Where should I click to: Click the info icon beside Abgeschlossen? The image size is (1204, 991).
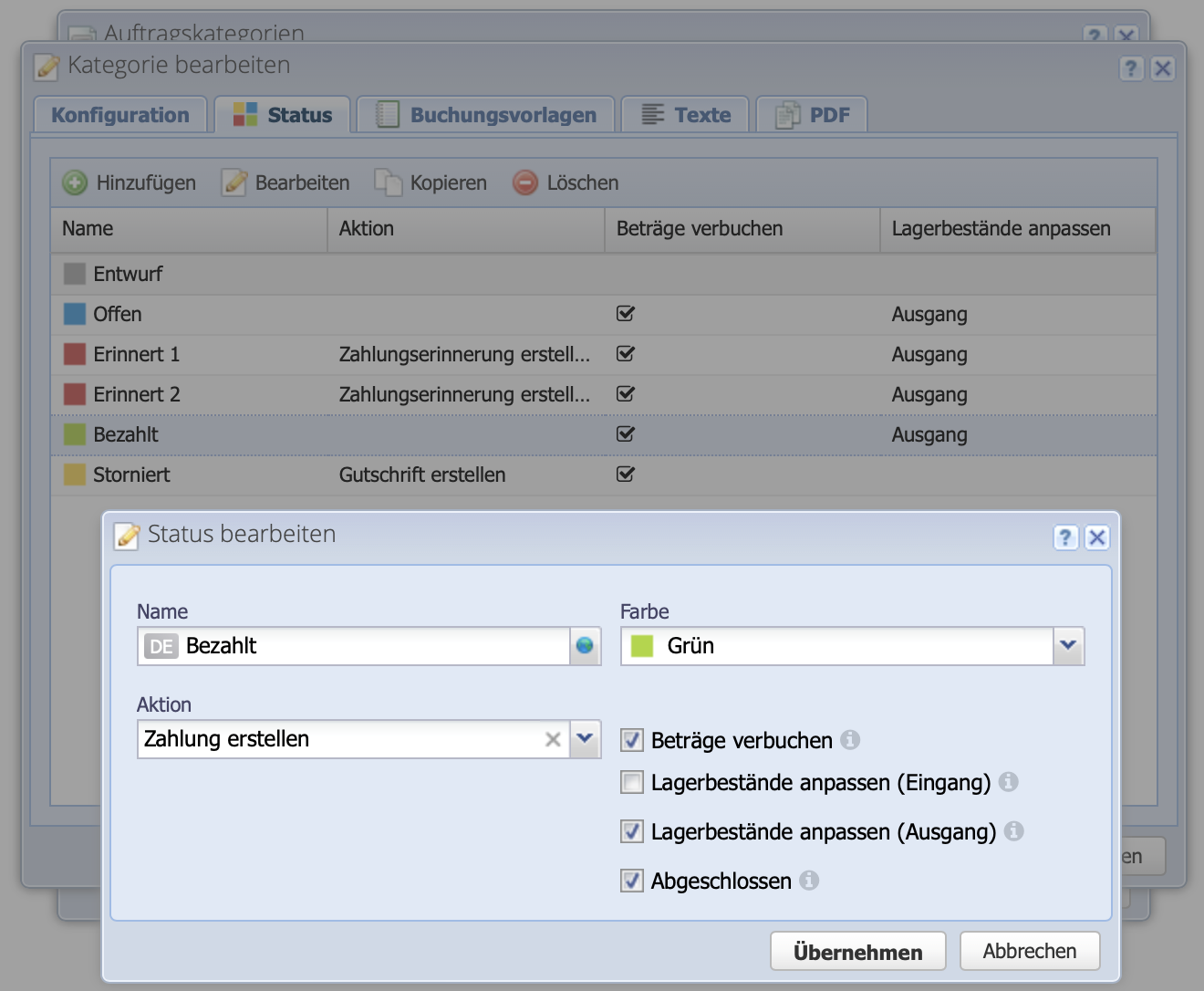click(x=811, y=880)
